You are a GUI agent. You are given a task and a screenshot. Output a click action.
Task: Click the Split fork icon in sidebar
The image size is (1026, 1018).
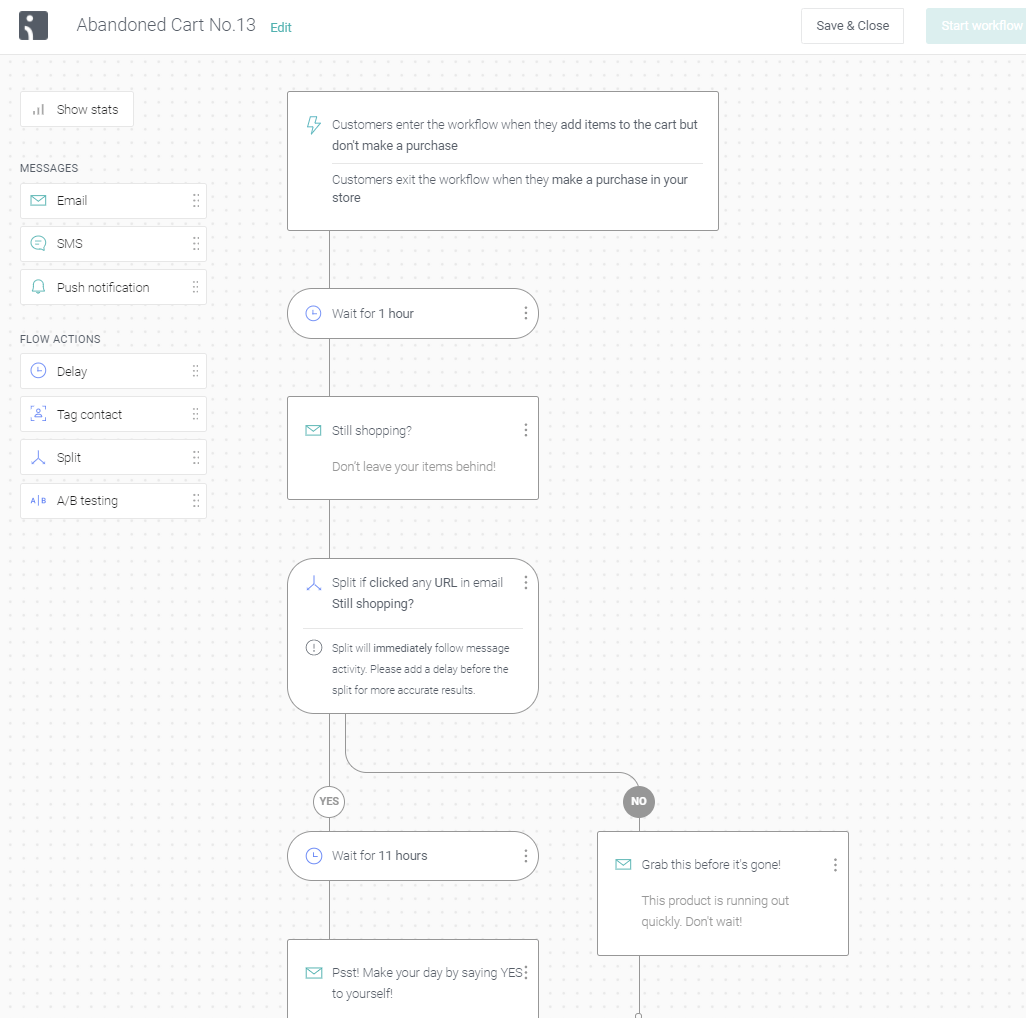coord(39,457)
